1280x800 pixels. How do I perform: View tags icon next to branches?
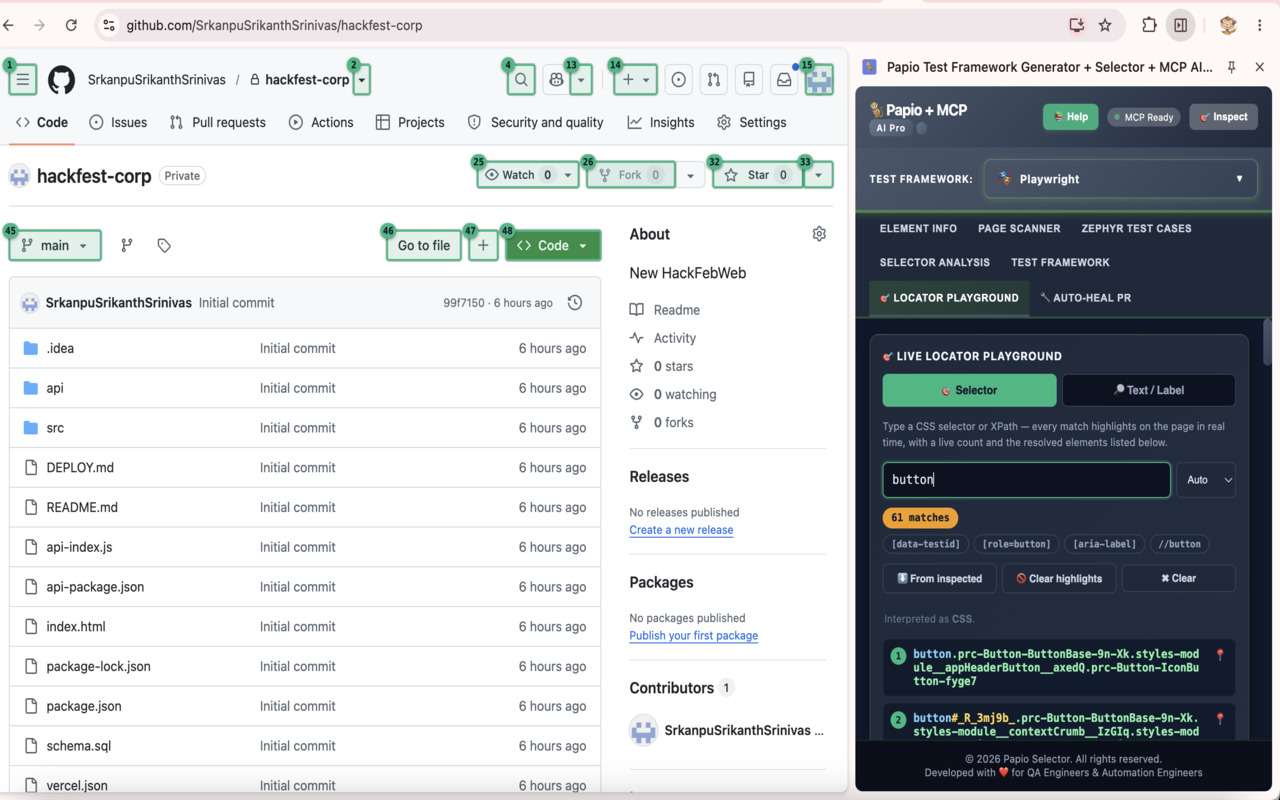click(x=164, y=245)
